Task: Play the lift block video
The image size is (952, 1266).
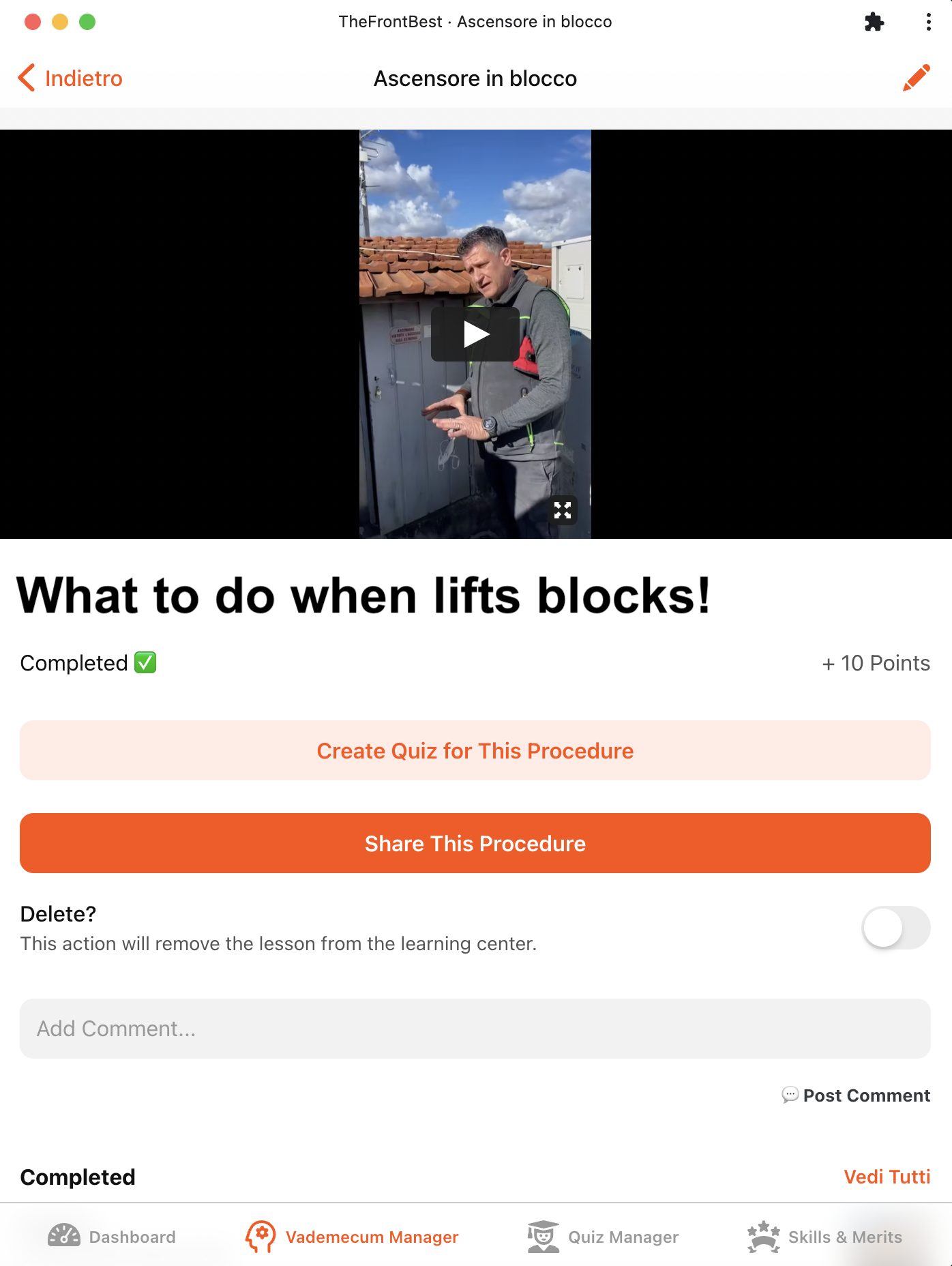Action: [x=475, y=334]
